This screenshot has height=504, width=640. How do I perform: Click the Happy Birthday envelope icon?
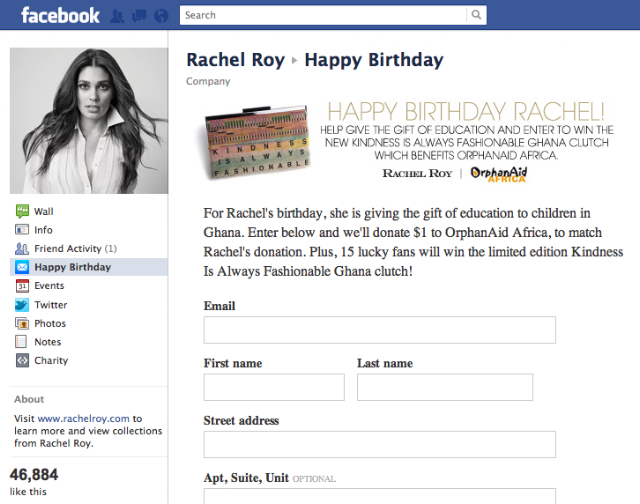coord(22,267)
